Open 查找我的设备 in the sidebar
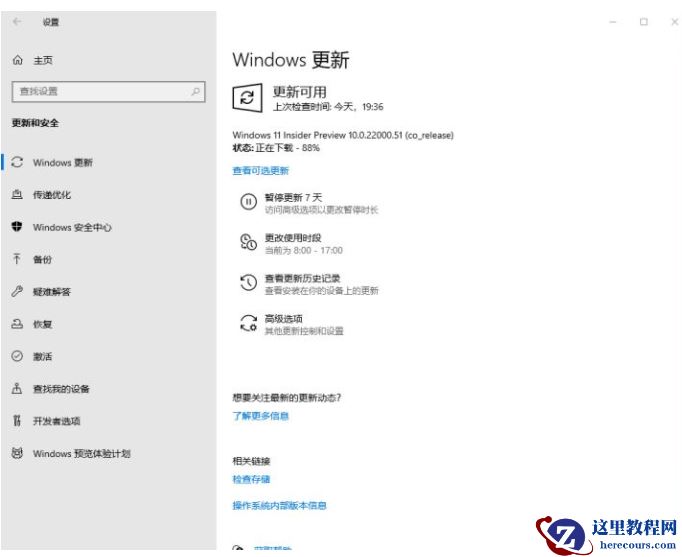Viewport: 682px width, 557px height. coord(61,389)
